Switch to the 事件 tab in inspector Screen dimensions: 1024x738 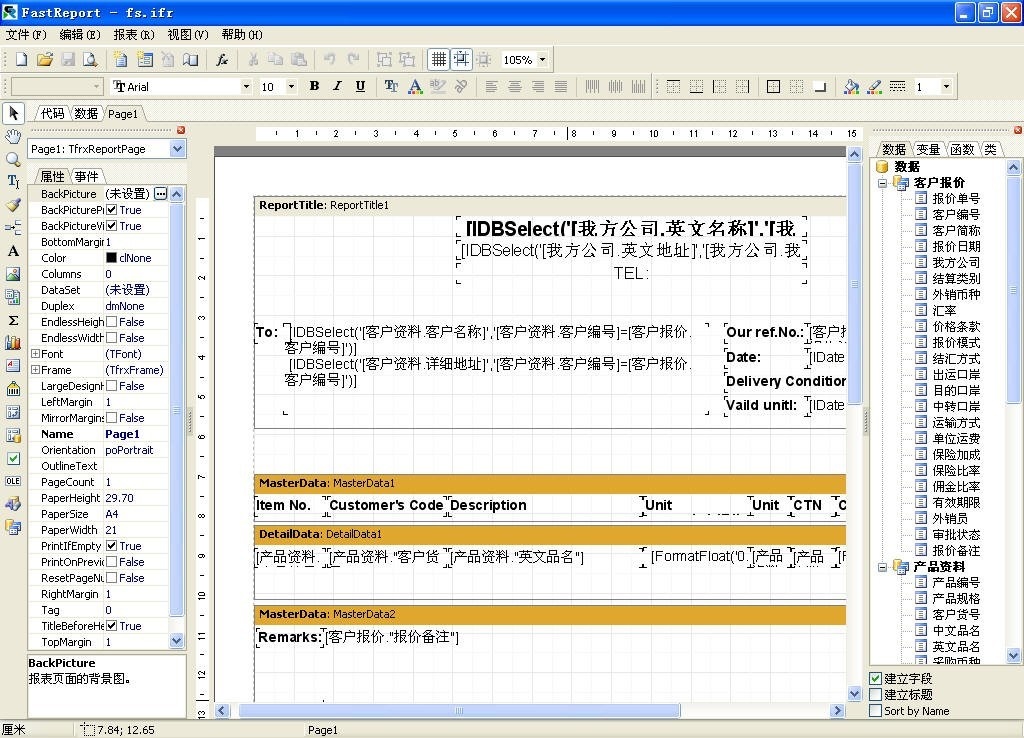86,176
